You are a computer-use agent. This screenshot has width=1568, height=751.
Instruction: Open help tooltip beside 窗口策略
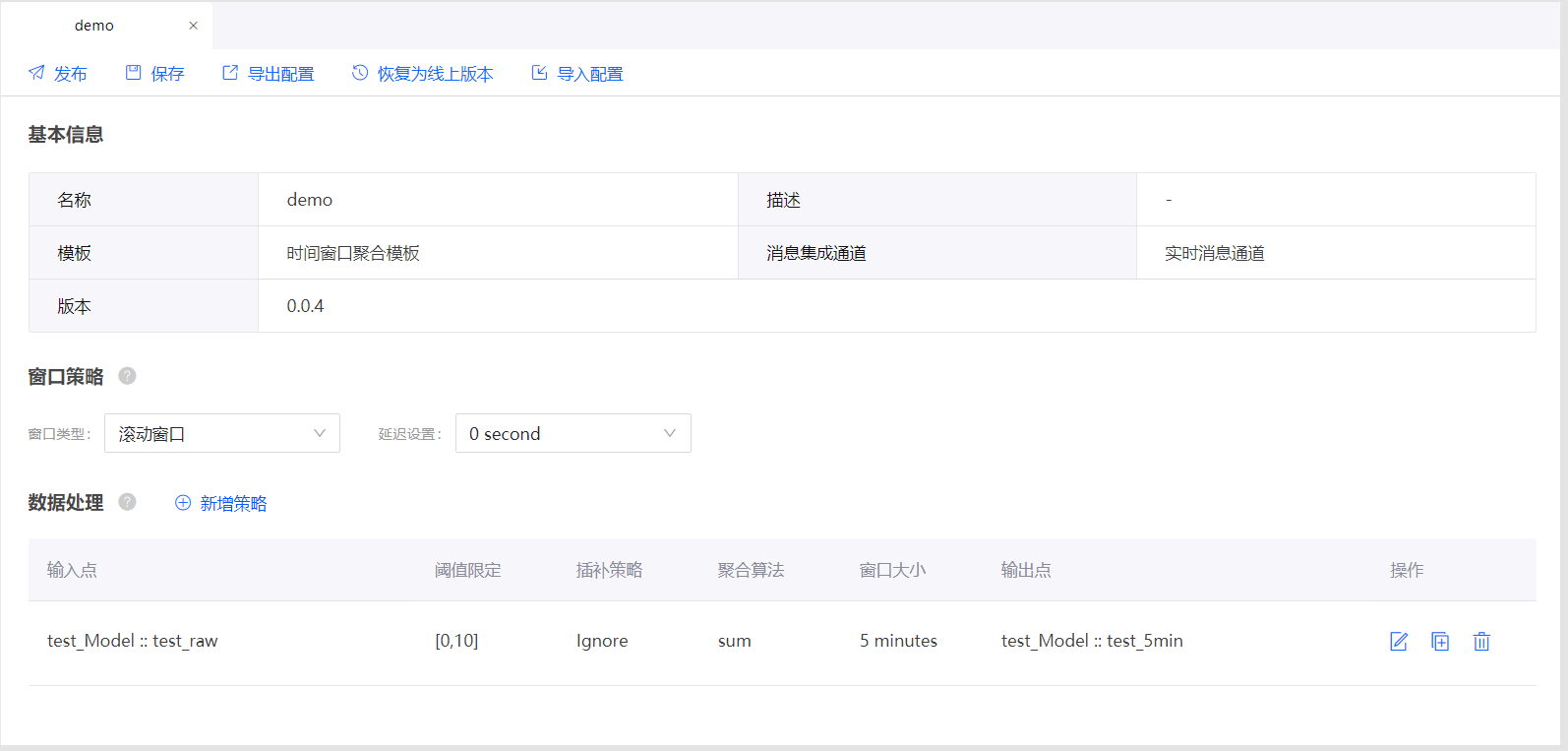click(127, 376)
